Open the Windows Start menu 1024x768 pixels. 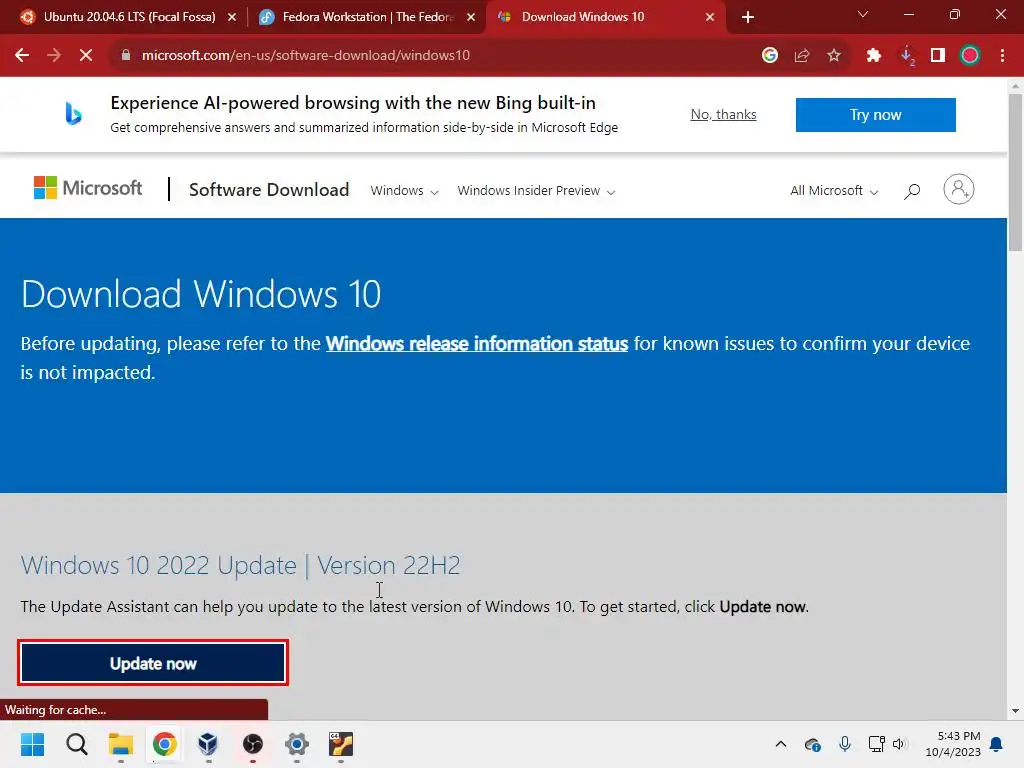click(x=33, y=744)
